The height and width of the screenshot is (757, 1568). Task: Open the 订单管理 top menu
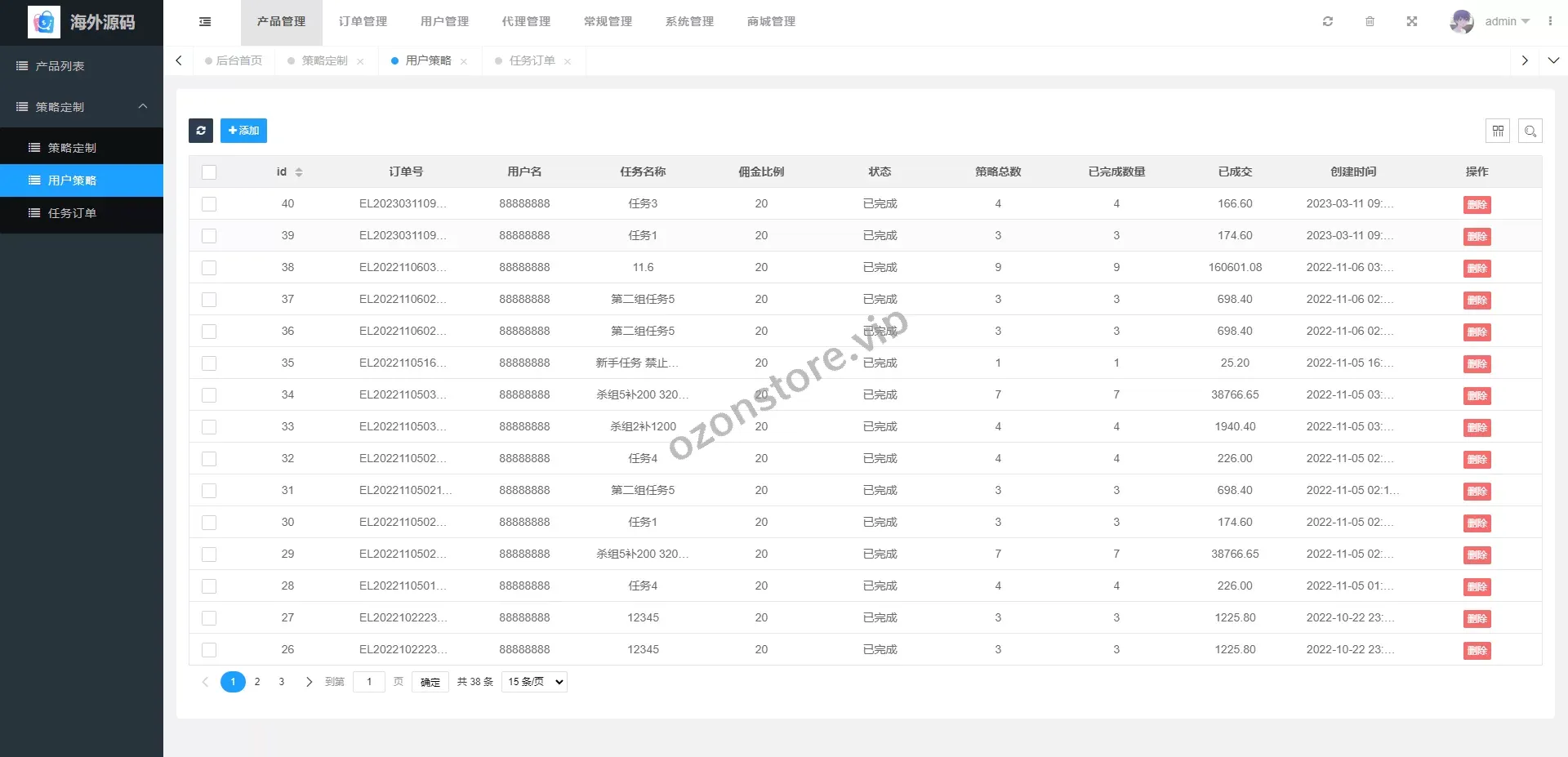363,22
